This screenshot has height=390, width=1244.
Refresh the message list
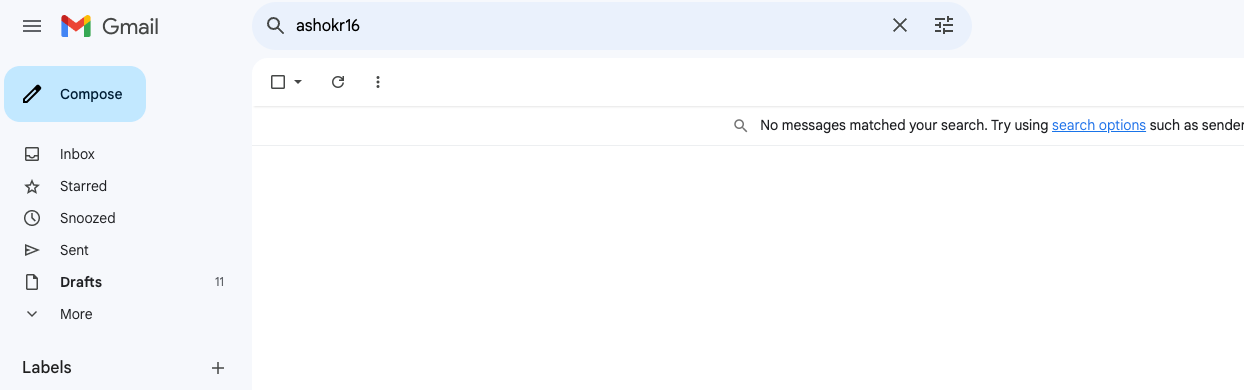(338, 82)
